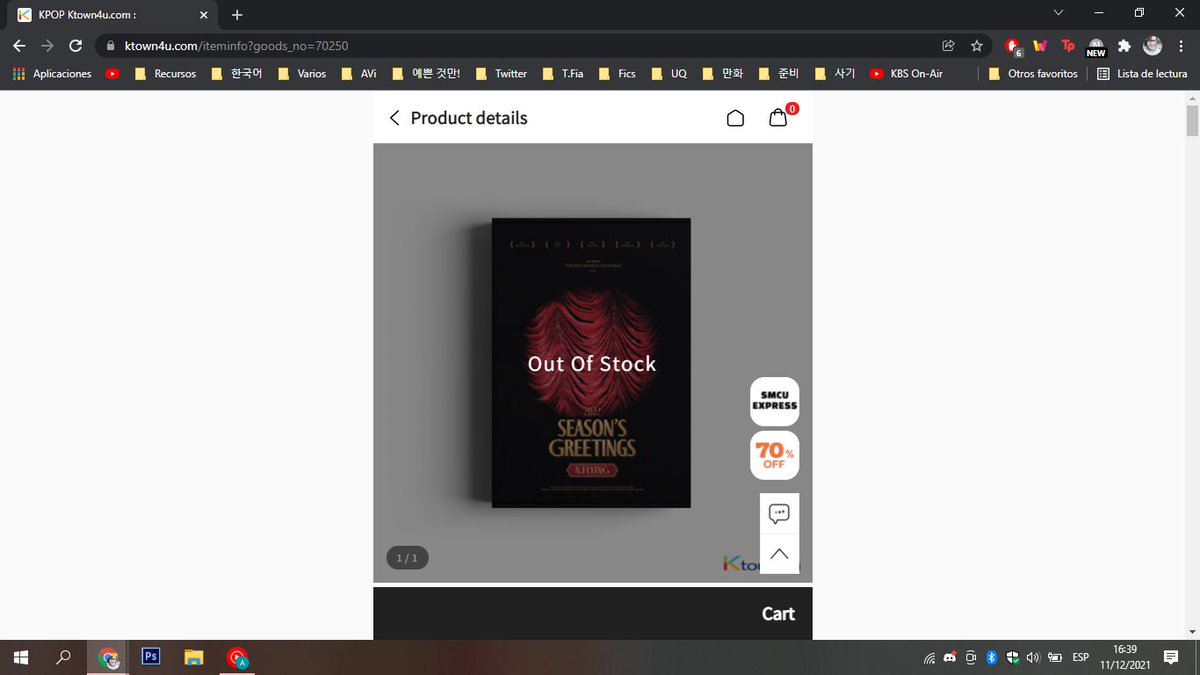Open Varios bookmark folder
This screenshot has width=1200, height=675.
tap(303, 74)
